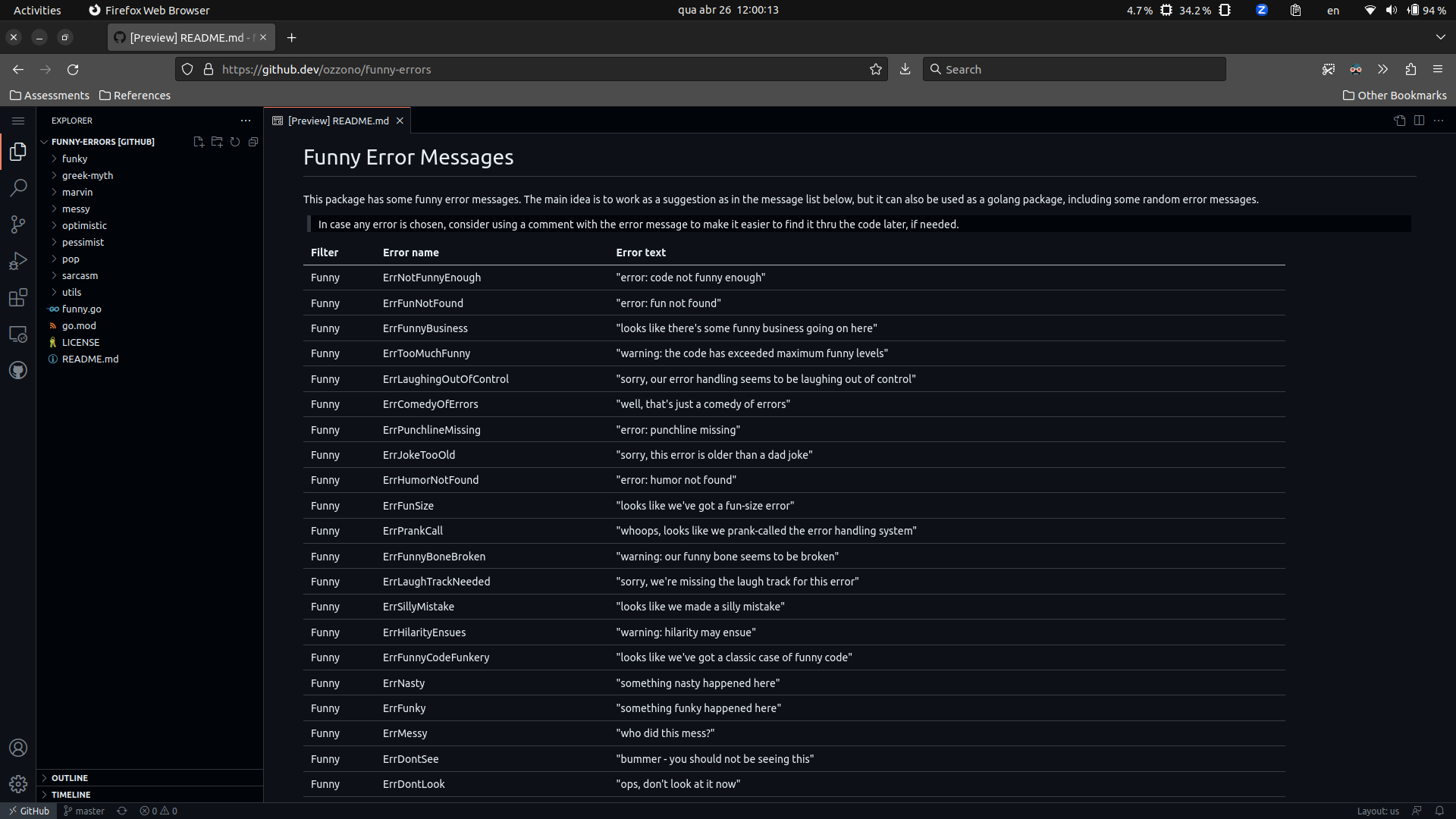Open the Search view in activity bar

(x=18, y=188)
